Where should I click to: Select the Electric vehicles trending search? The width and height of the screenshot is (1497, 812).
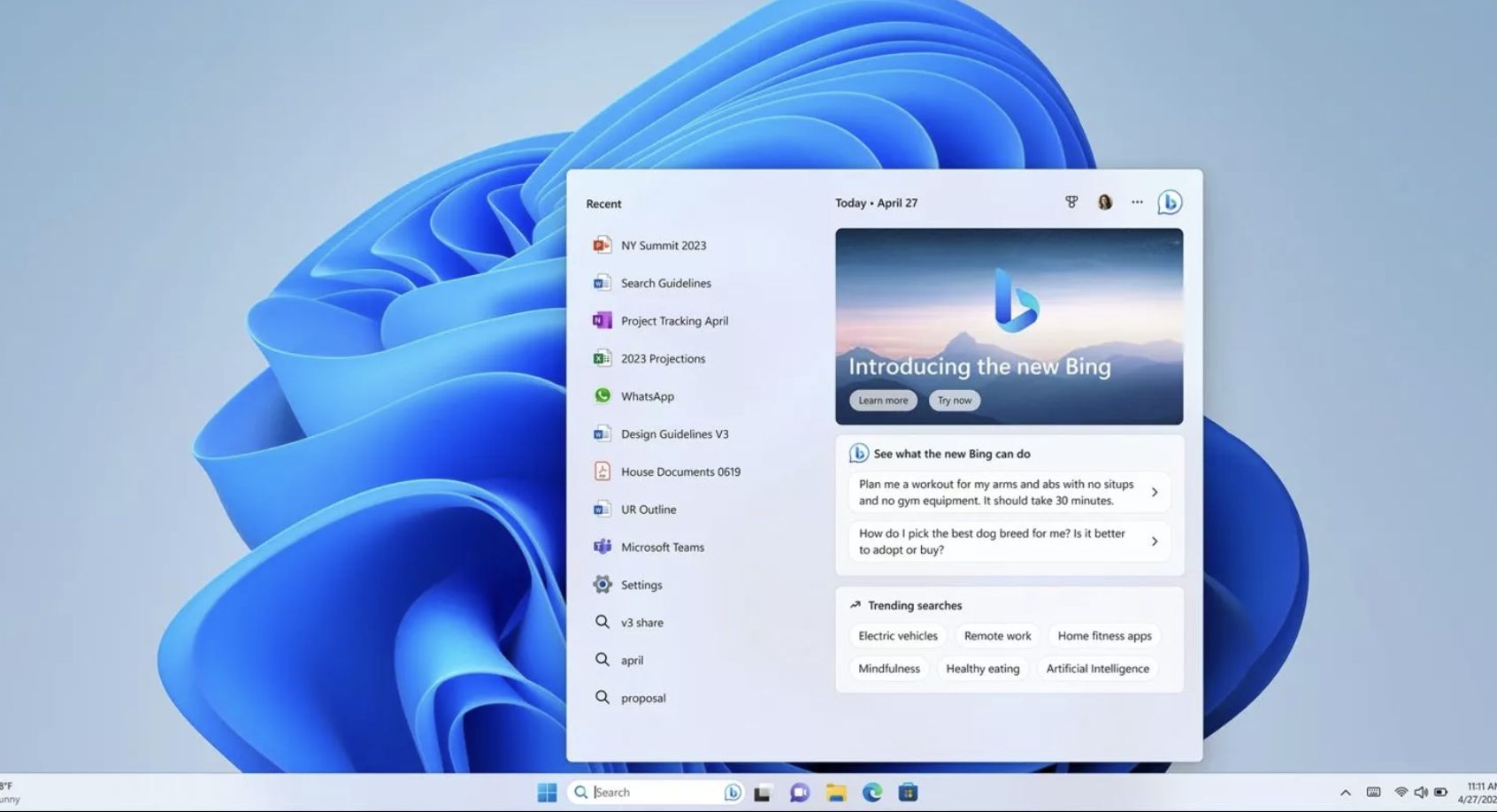(x=896, y=635)
